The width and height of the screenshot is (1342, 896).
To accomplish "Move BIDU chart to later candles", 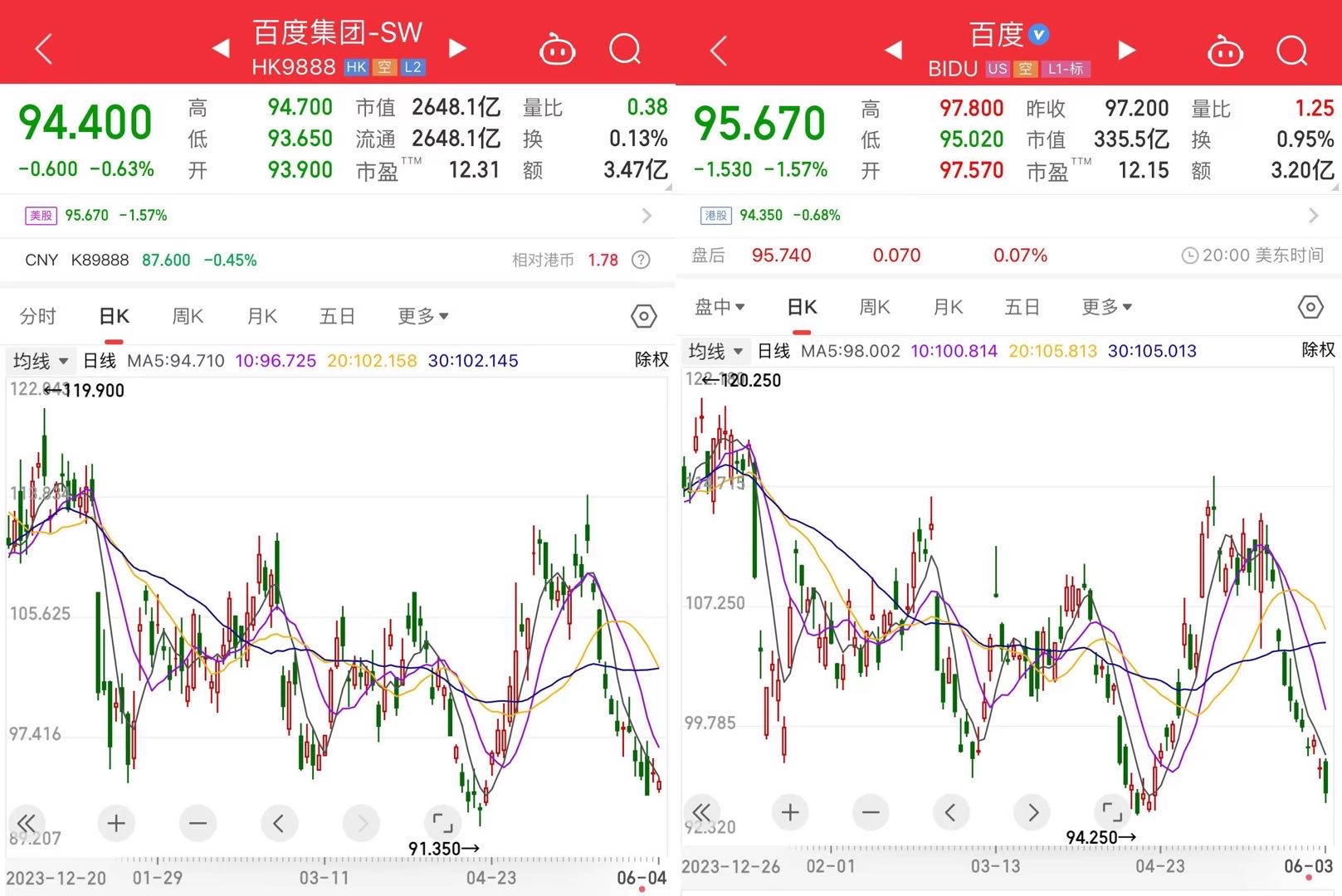I will [1032, 811].
